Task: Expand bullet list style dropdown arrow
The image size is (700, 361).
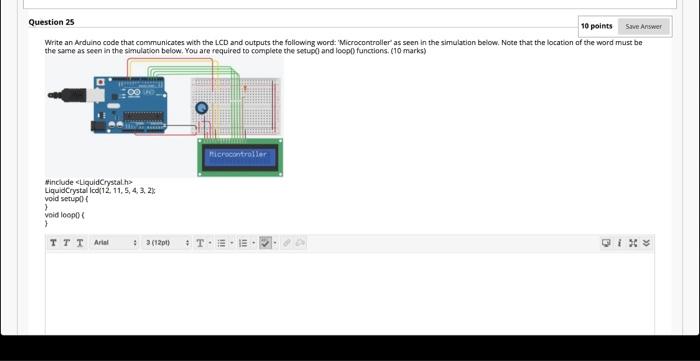Action: click(x=232, y=243)
